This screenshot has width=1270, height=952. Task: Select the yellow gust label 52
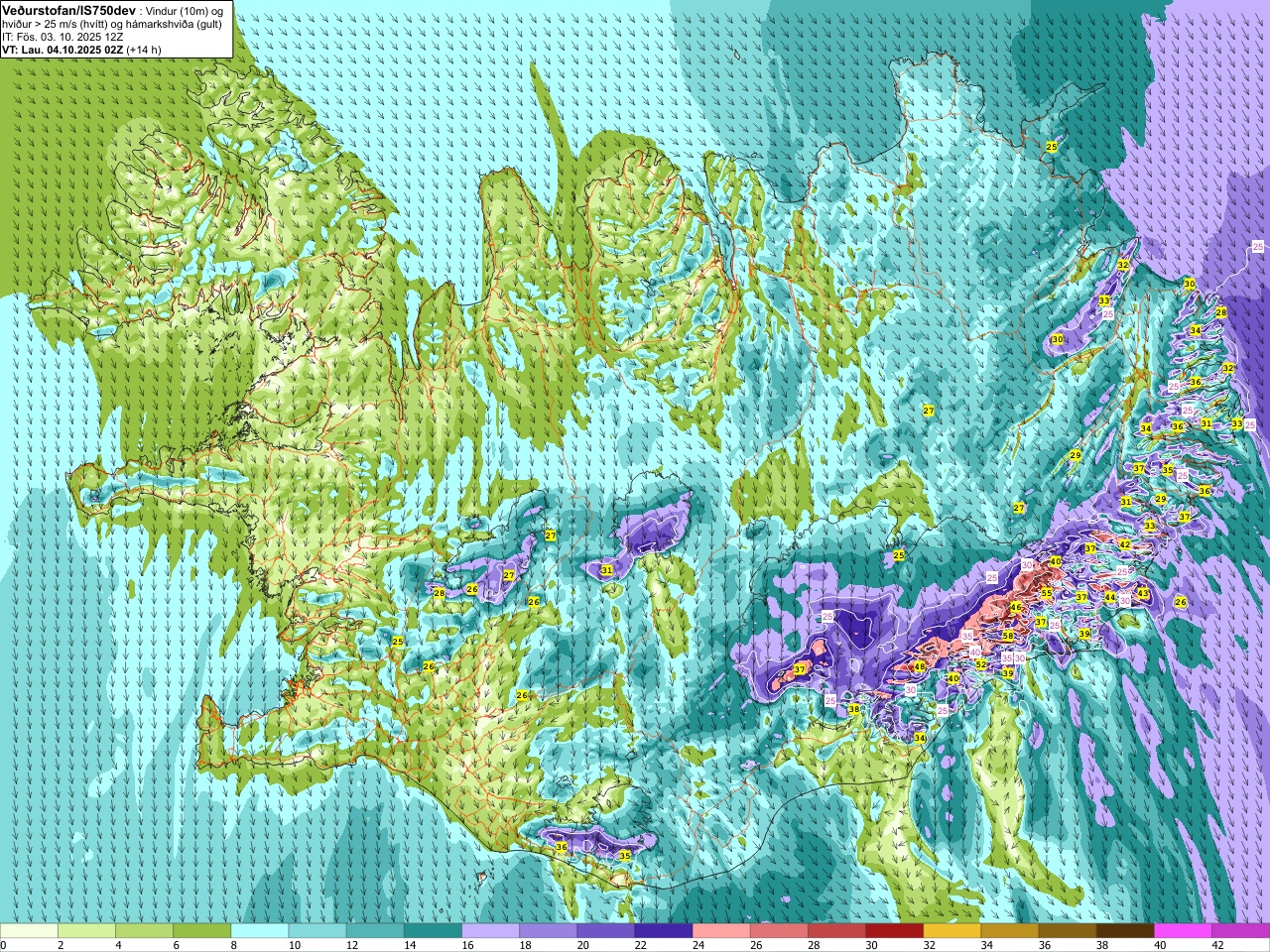[x=980, y=664]
